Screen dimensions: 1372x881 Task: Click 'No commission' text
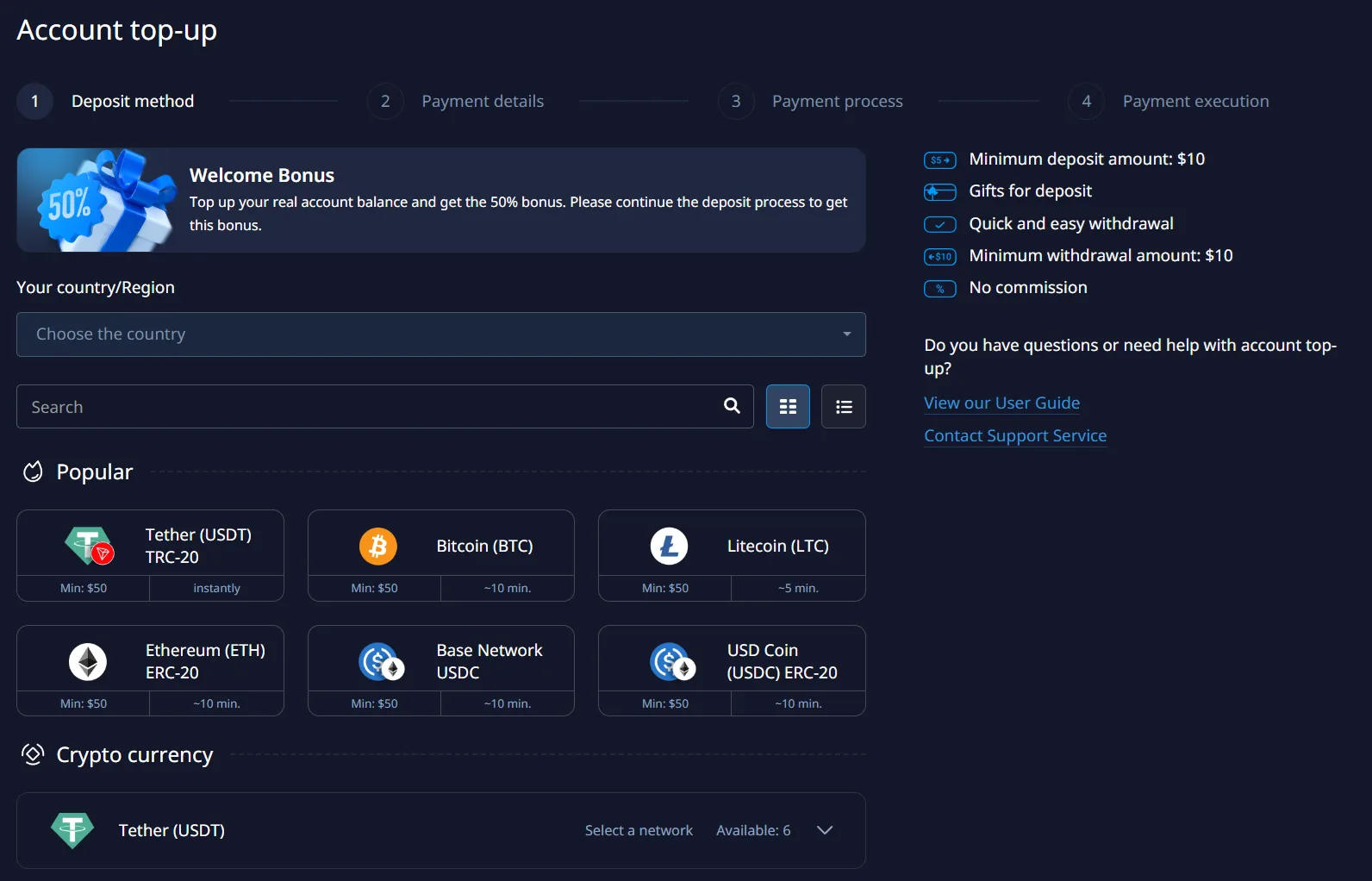1028,287
